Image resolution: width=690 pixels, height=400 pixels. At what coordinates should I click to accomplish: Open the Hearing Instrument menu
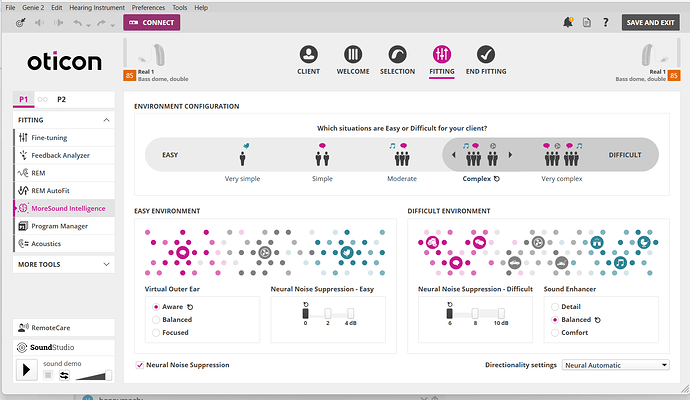pos(97,7)
